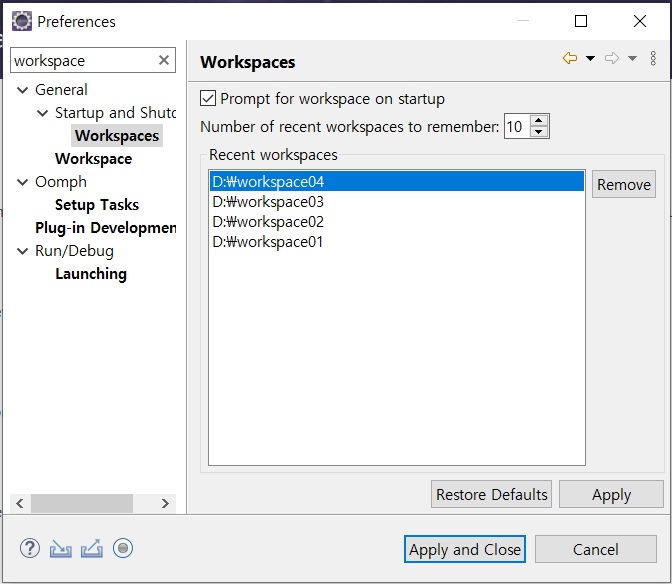Open the Plug-in Development preference page
The image size is (672, 584).
coord(105,228)
